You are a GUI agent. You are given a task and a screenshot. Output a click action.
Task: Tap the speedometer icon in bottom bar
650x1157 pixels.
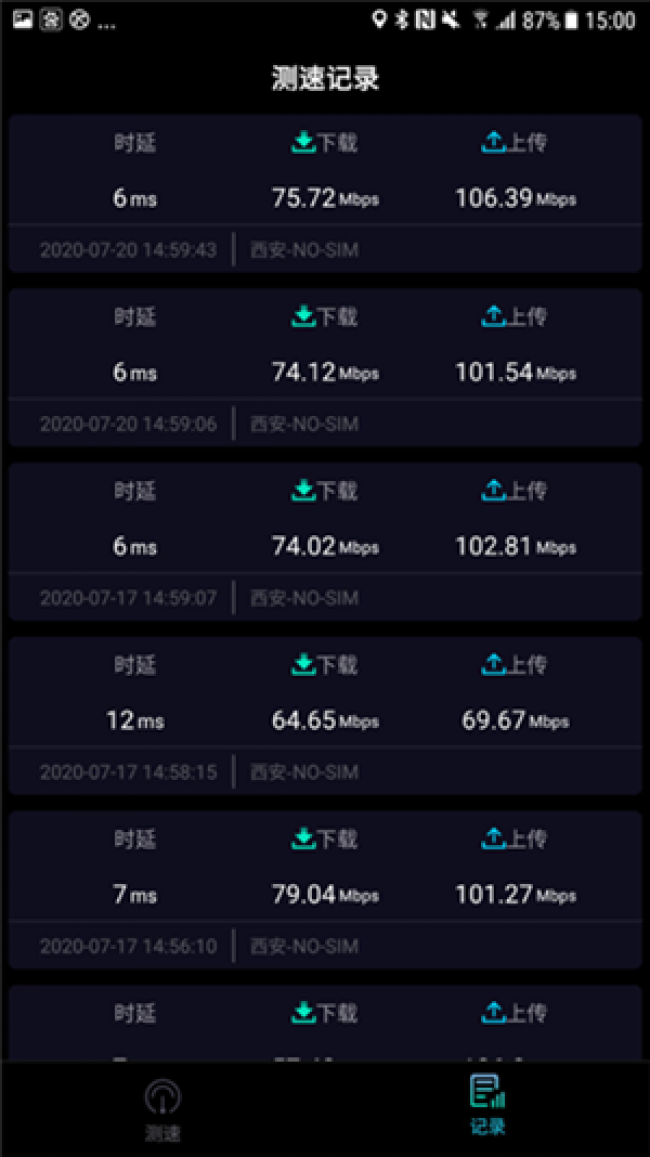click(162, 1096)
